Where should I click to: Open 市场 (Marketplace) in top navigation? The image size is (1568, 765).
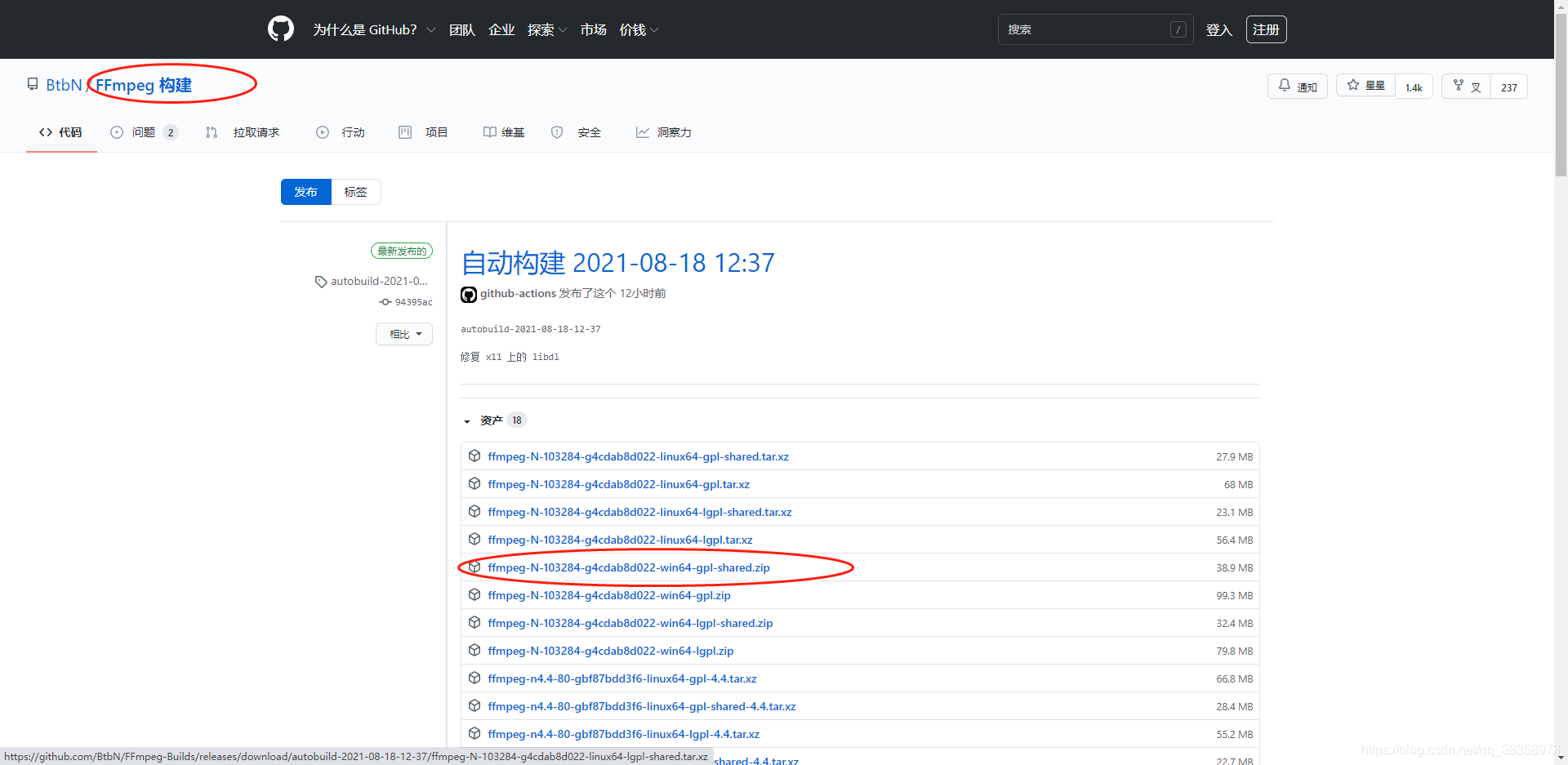coord(594,30)
